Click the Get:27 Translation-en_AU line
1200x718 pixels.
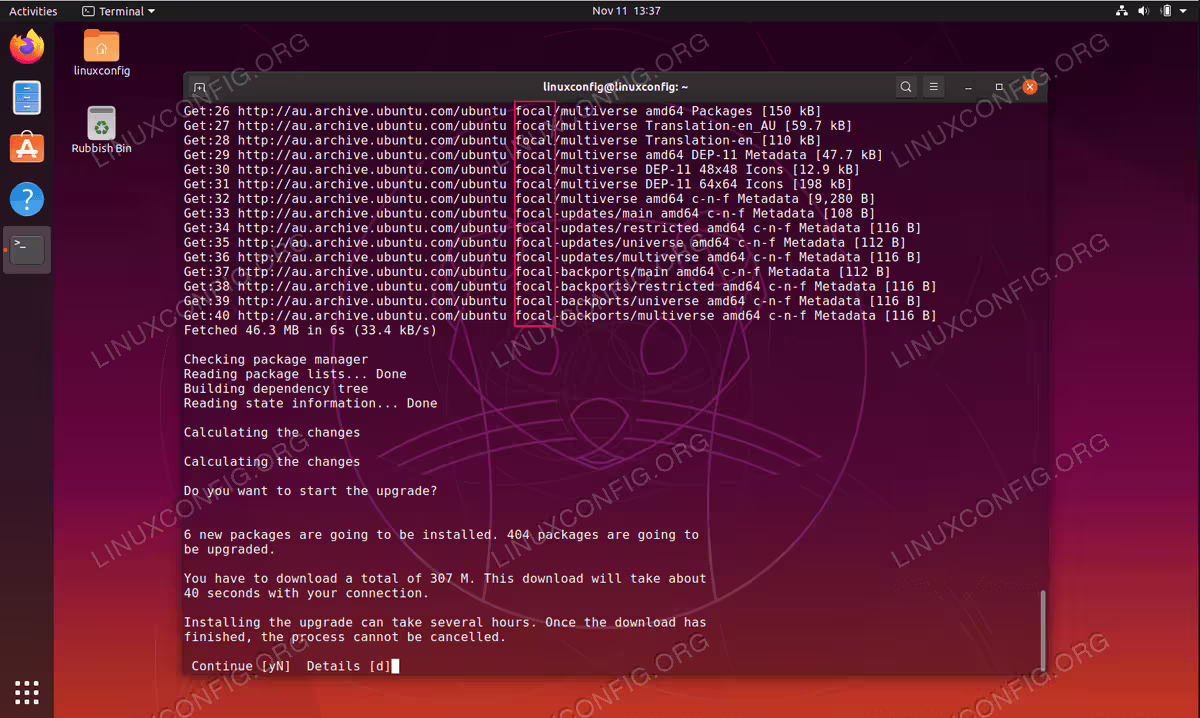(x=518, y=126)
